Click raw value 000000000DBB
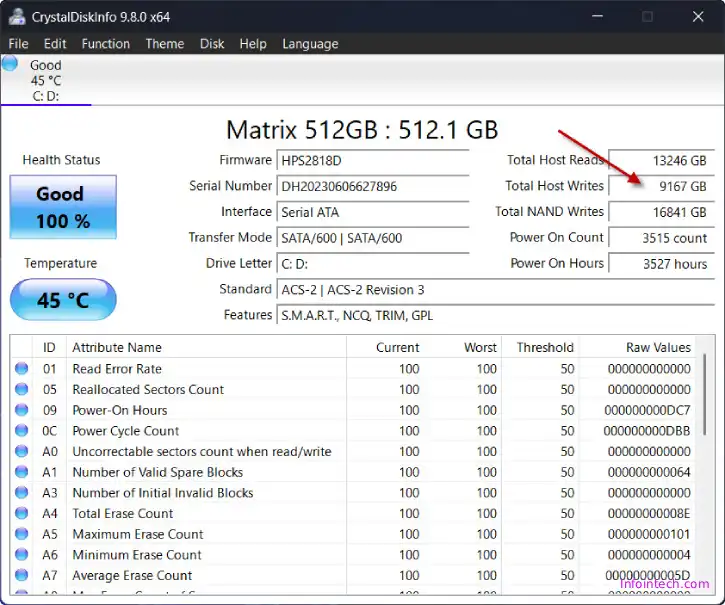The image size is (725, 605). 647,431
